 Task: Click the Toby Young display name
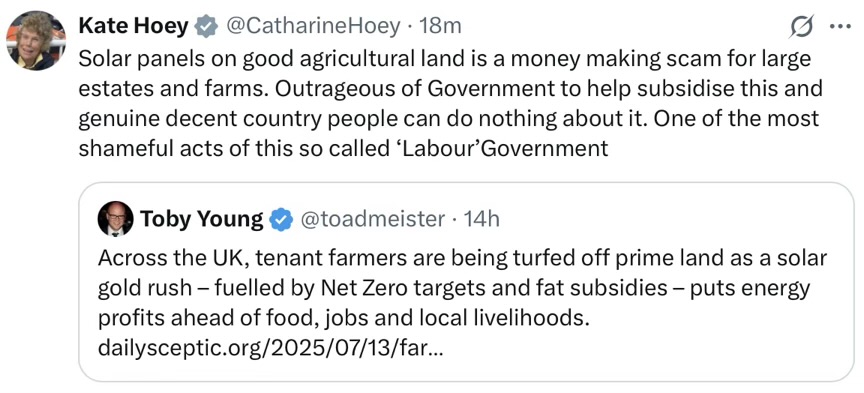(x=201, y=219)
